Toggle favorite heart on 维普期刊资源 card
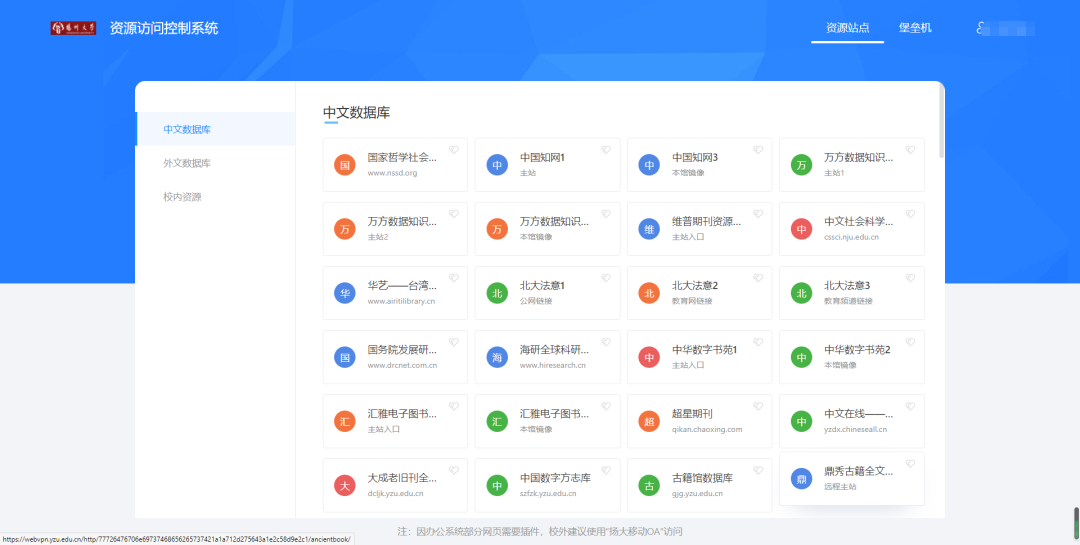Screen dimensions: 1080x545 coord(758,214)
